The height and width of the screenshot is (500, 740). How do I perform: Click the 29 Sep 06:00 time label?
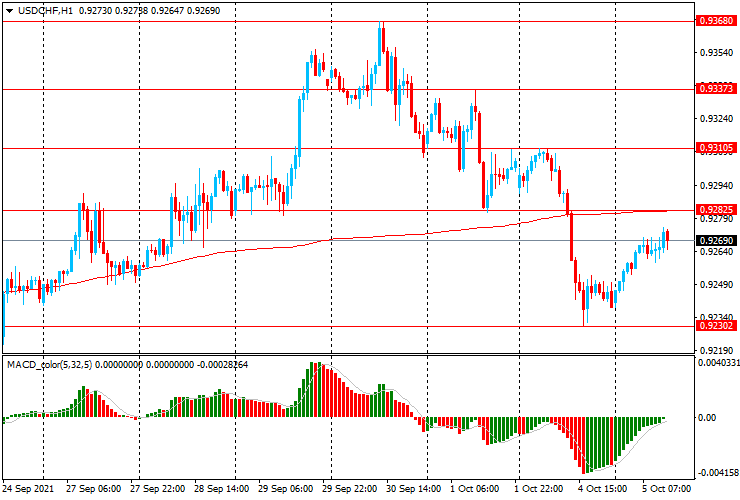(286, 489)
